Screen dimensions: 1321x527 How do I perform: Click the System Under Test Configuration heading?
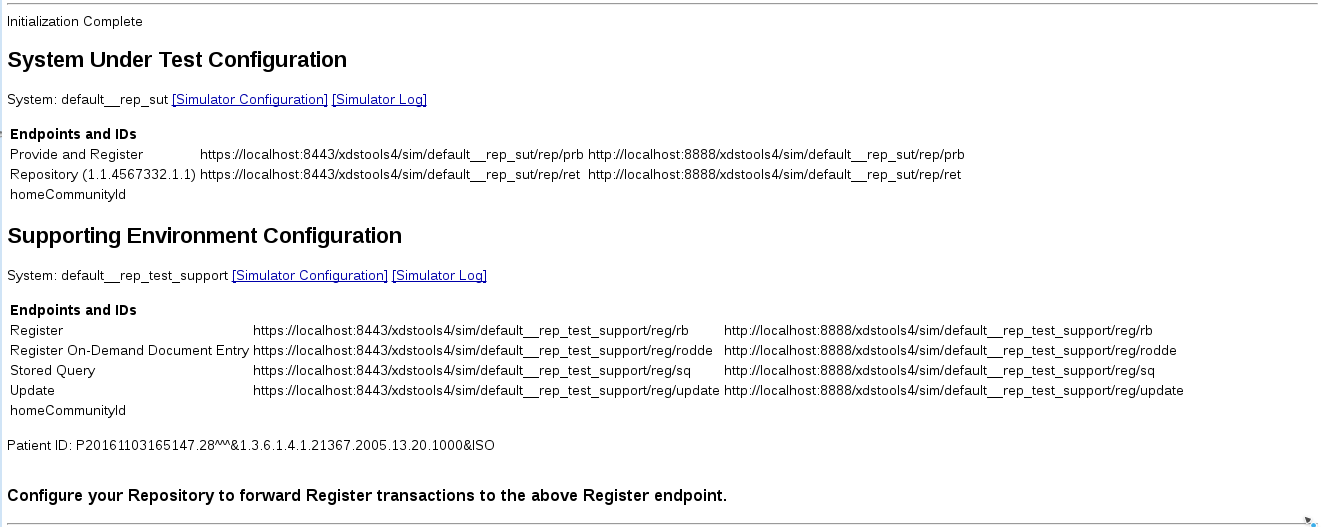click(177, 60)
